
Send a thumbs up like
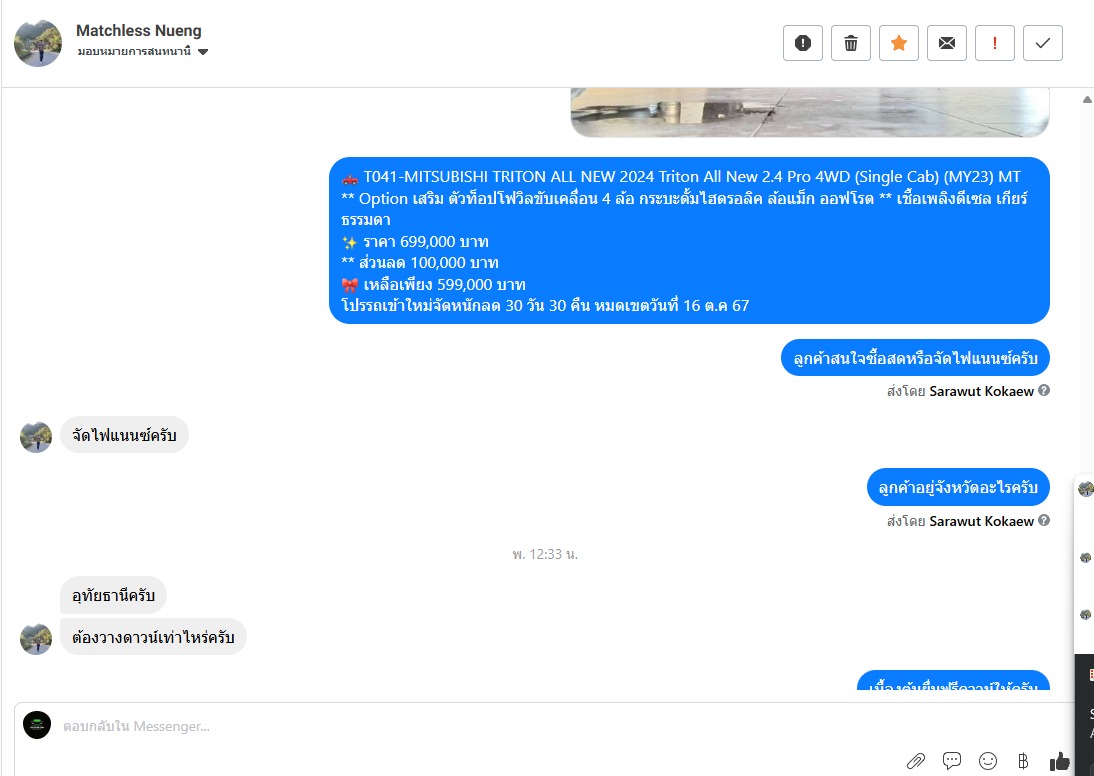[1059, 761]
